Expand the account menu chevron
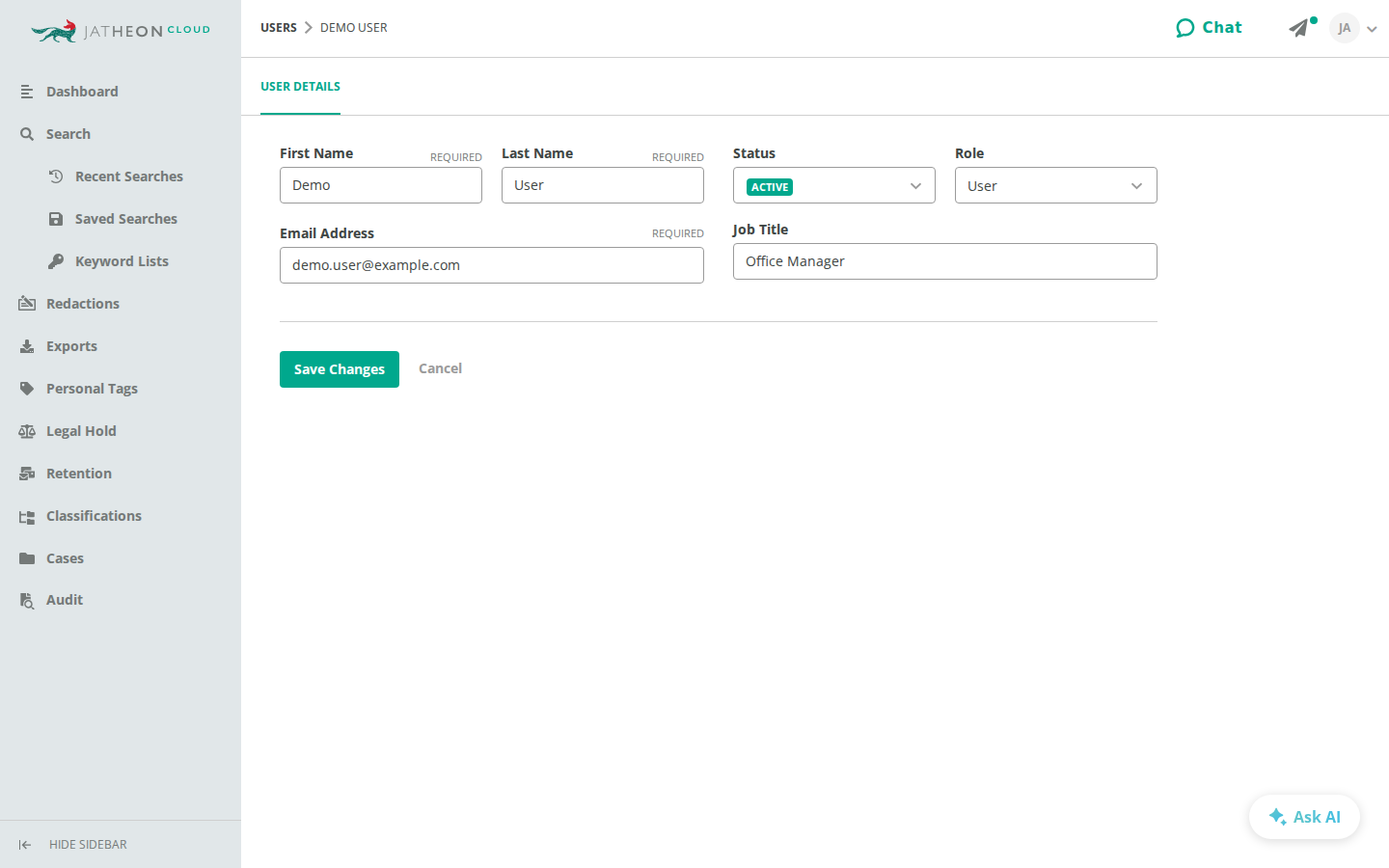 1372,29
